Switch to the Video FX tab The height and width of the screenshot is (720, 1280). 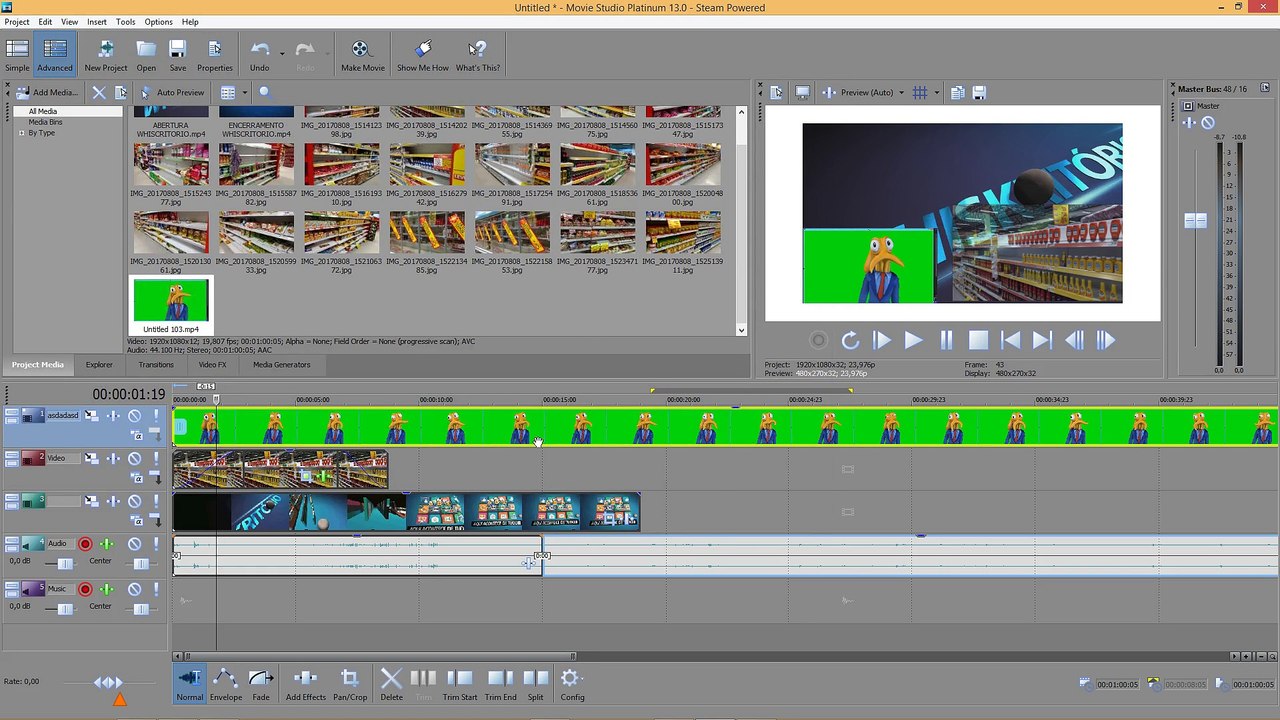click(x=212, y=364)
